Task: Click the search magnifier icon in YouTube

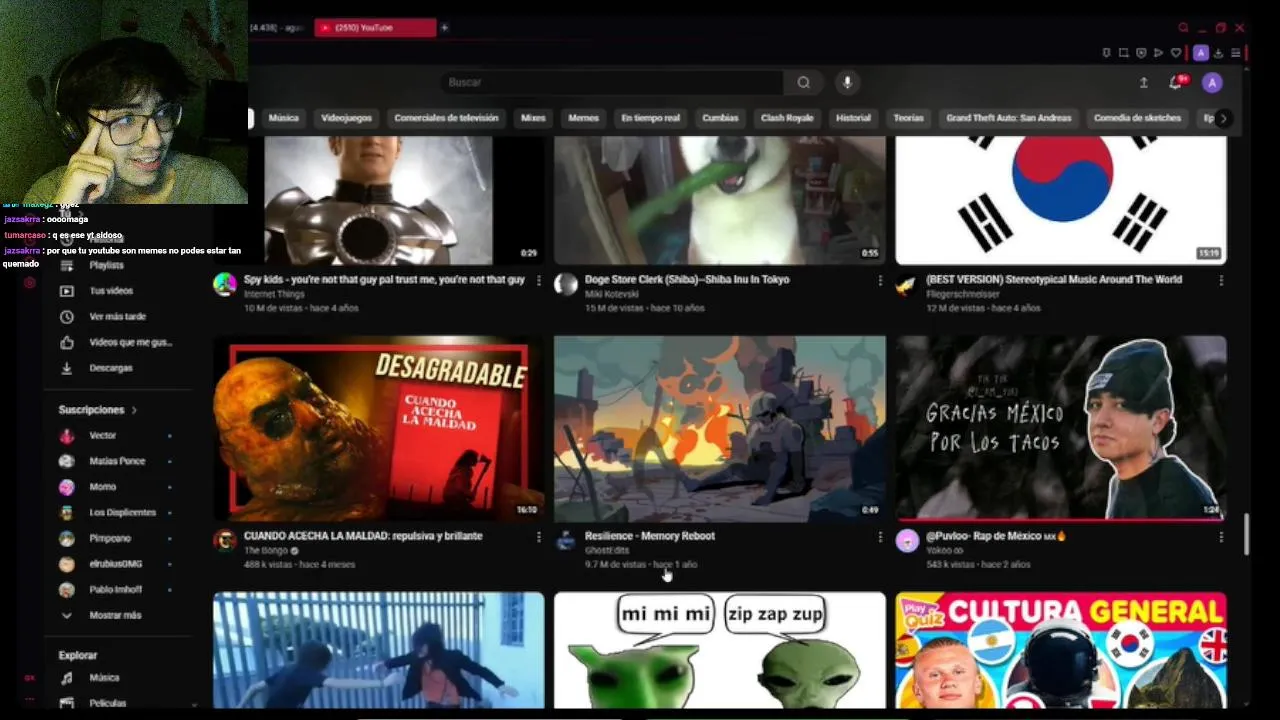Action: click(x=803, y=82)
